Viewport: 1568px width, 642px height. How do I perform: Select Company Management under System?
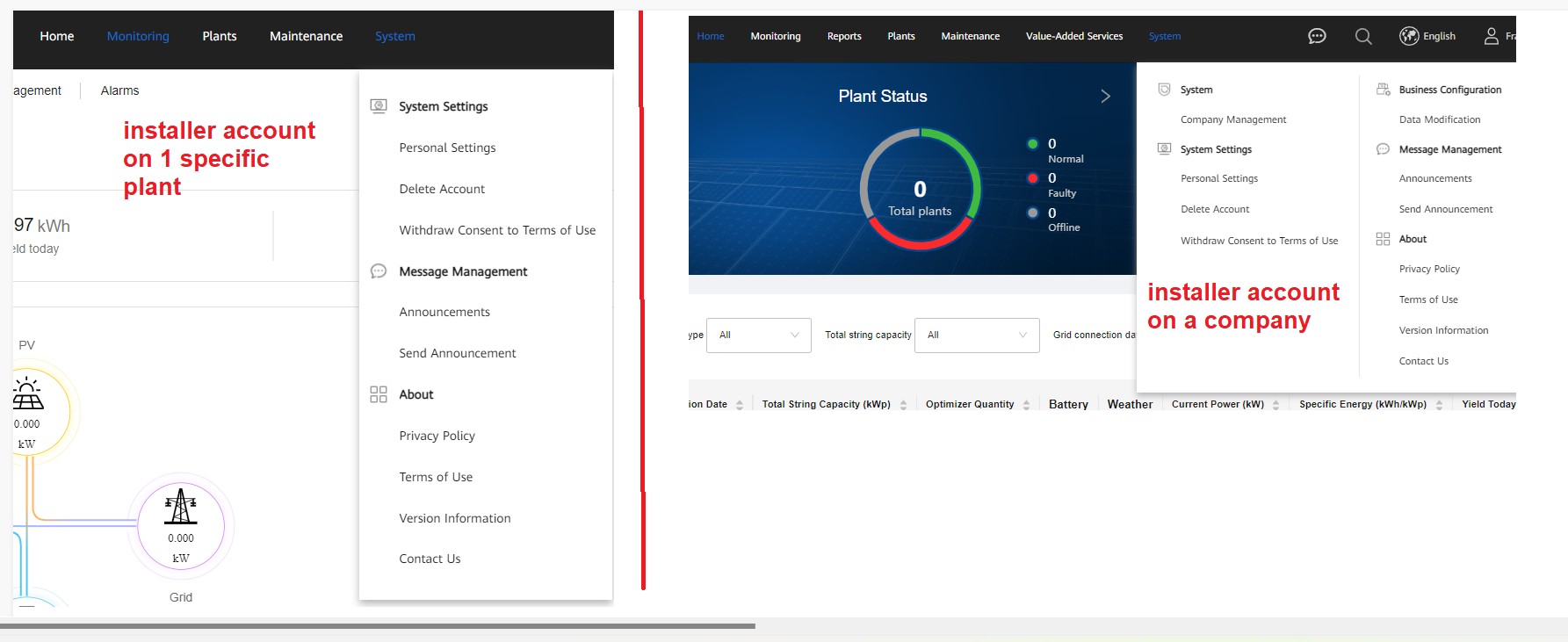pyautogui.click(x=1232, y=119)
